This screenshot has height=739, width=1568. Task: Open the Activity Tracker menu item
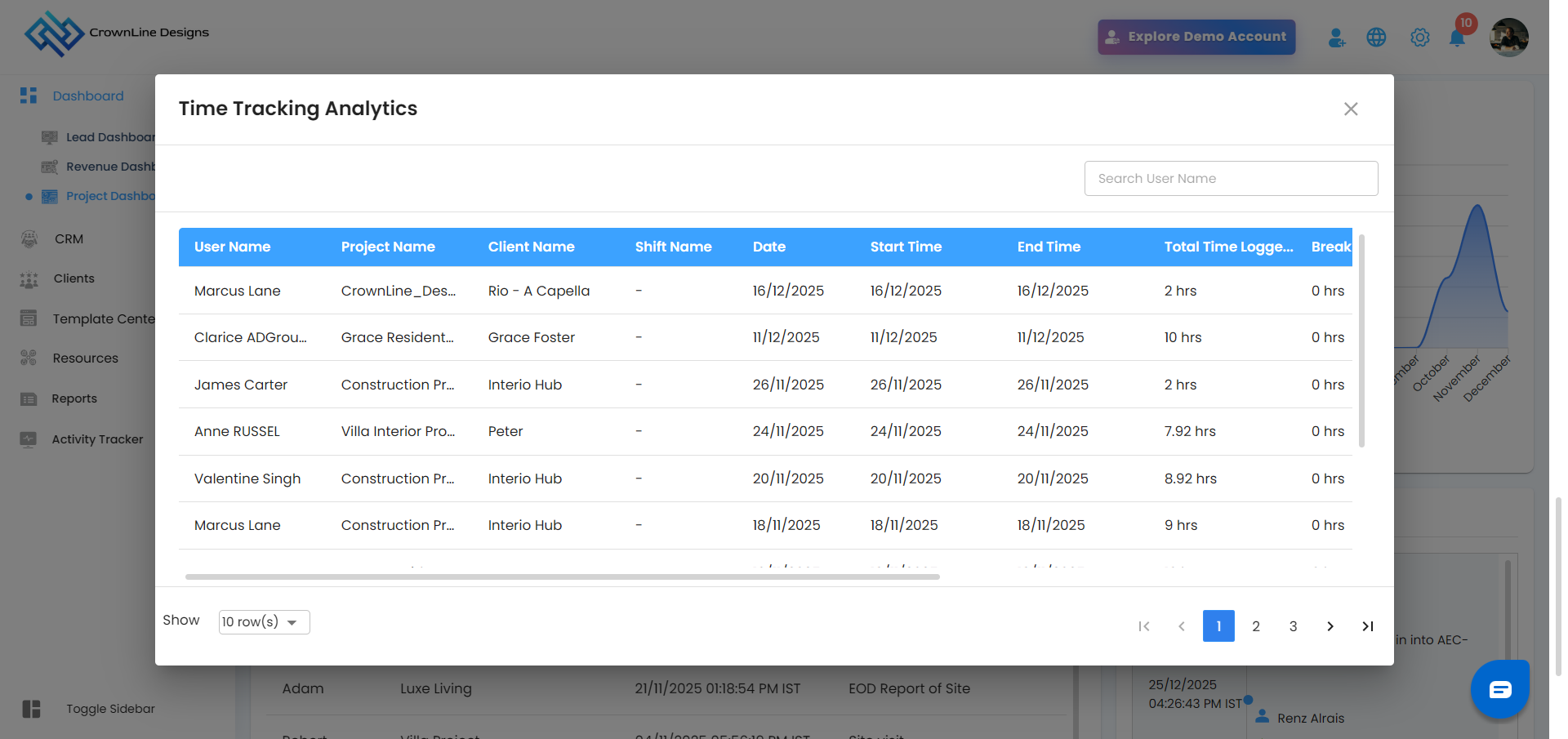click(98, 439)
